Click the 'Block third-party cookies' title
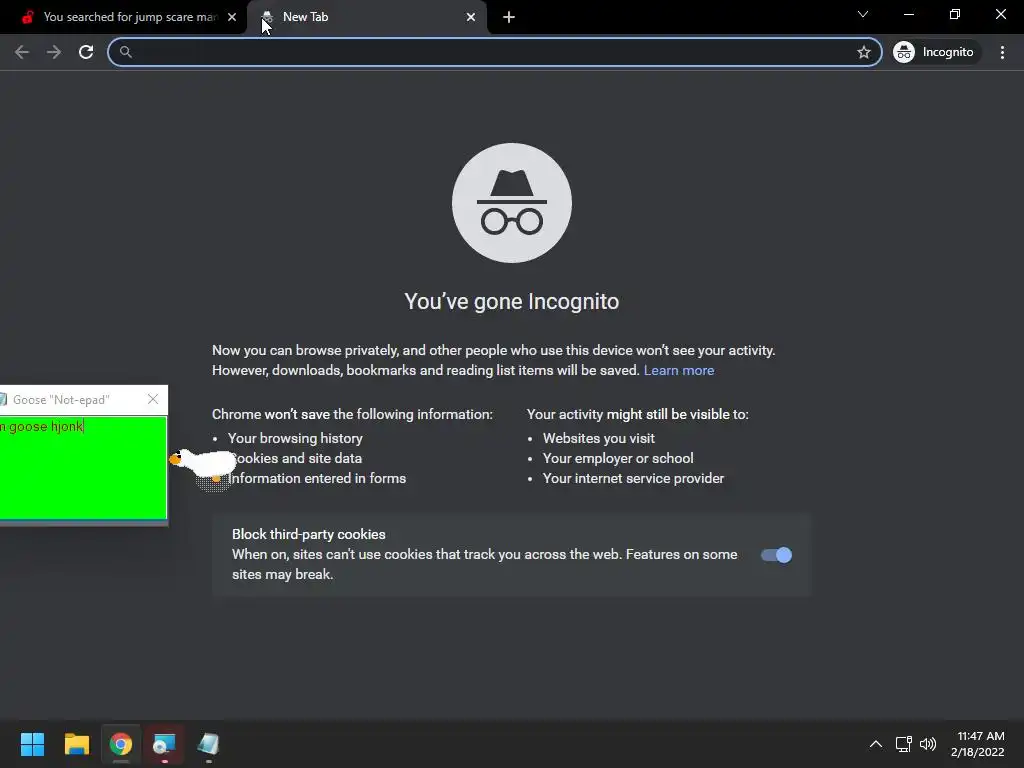The height and width of the screenshot is (768, 1024). [309, 534]
